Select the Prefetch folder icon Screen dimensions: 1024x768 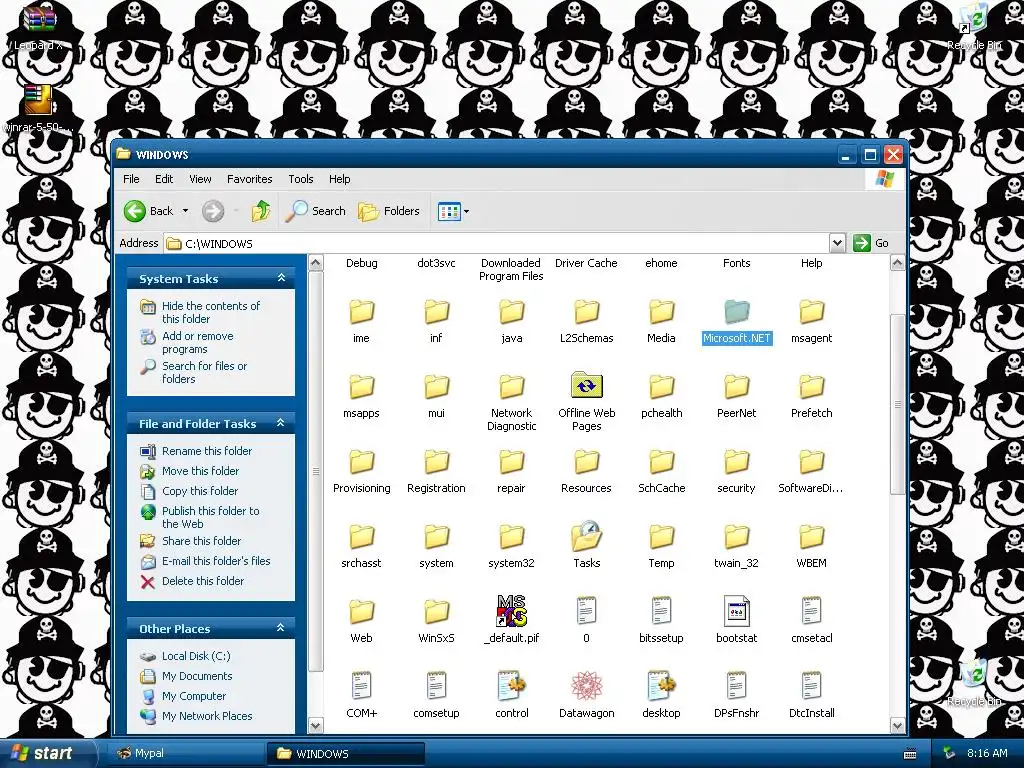[812, 387]
